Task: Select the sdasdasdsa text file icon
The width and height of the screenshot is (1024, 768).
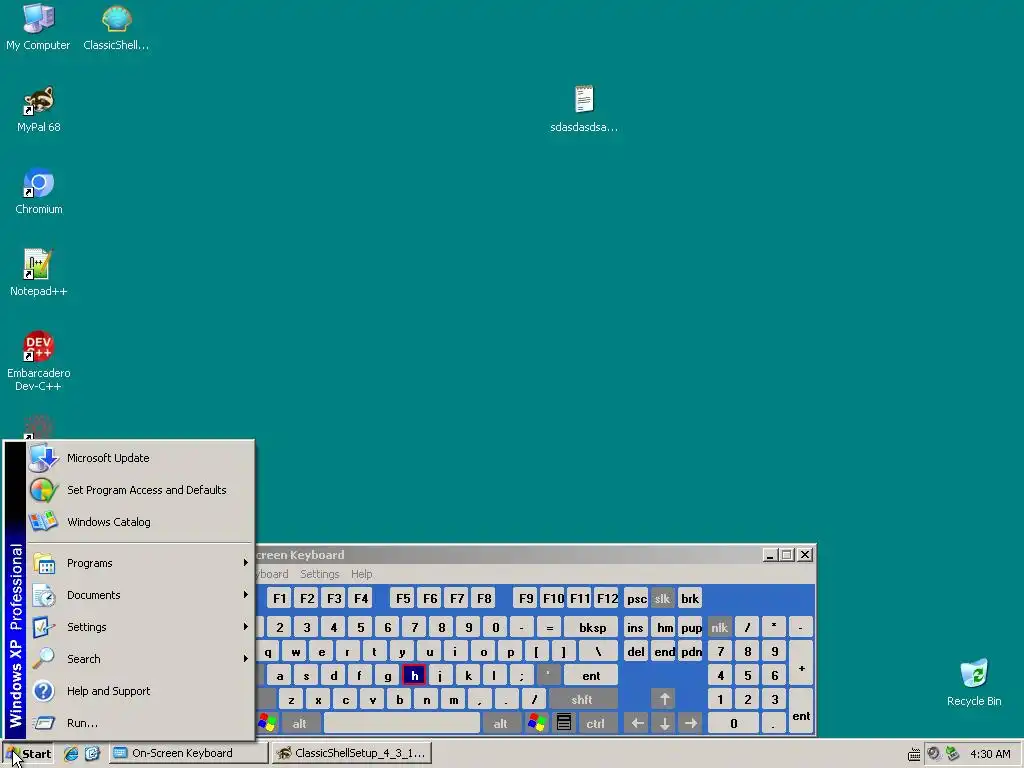Action: point(584,110)
